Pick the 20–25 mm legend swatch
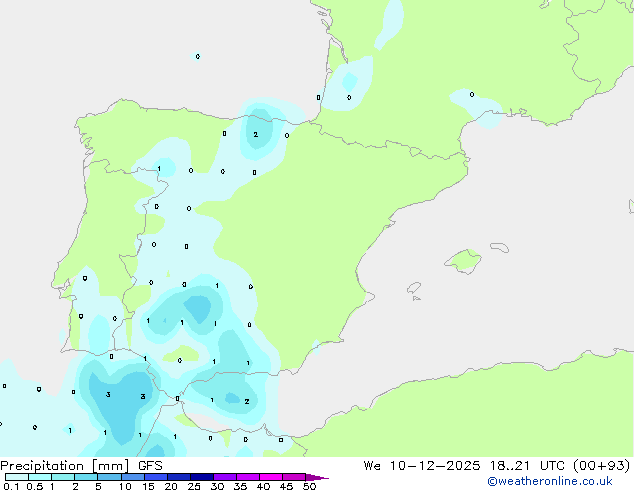 (179, 477)
